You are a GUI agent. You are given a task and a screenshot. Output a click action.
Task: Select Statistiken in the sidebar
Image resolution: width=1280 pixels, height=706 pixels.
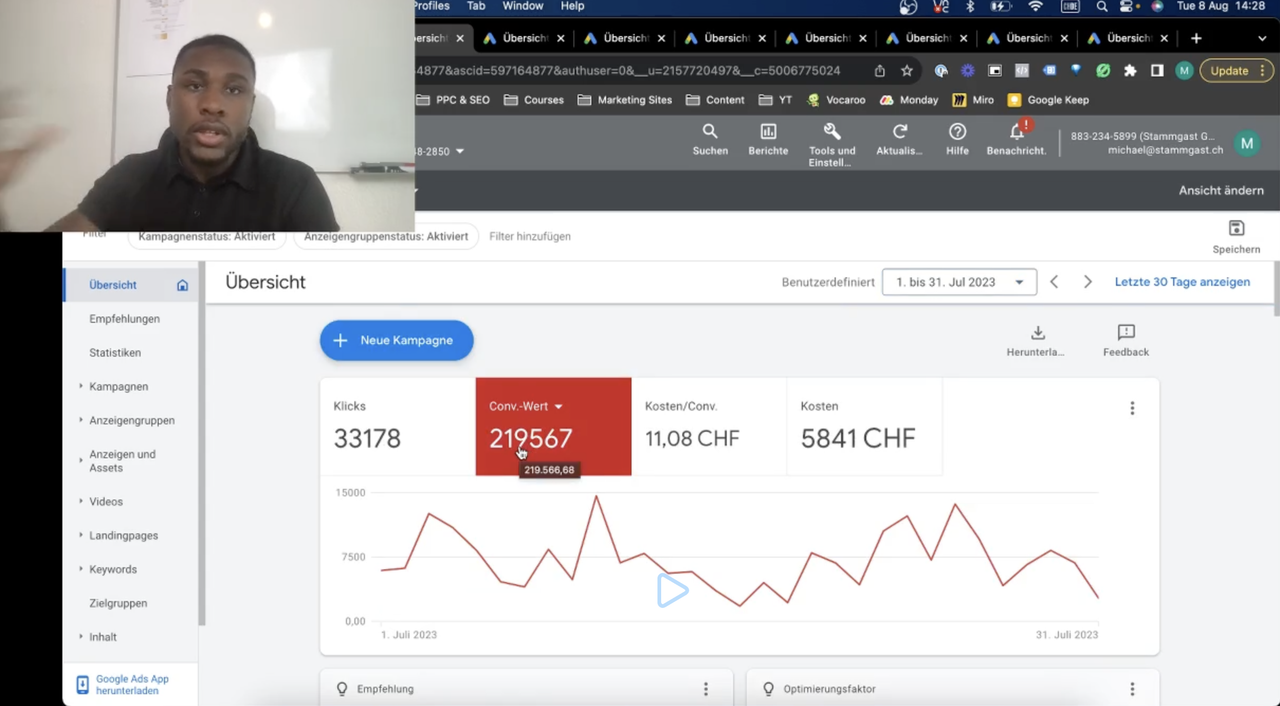(x=115, y=353)
